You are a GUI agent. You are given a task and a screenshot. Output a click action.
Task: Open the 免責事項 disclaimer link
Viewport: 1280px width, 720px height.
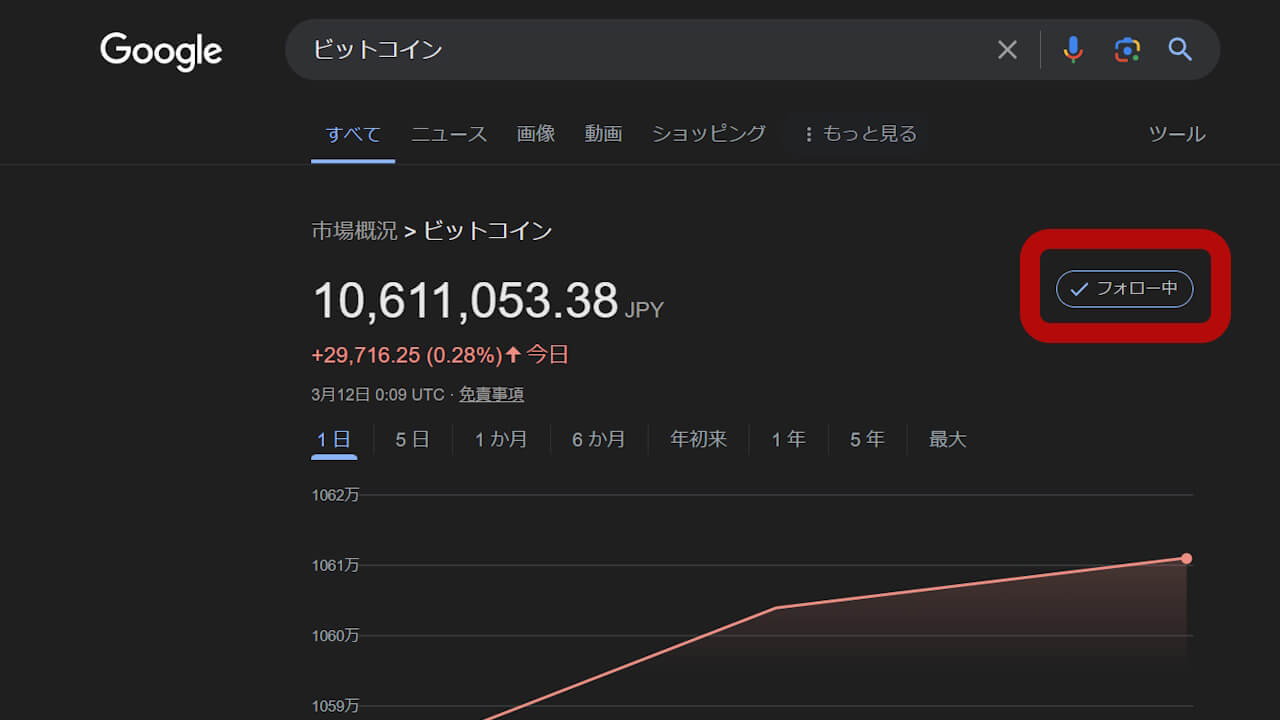point(491,395)
